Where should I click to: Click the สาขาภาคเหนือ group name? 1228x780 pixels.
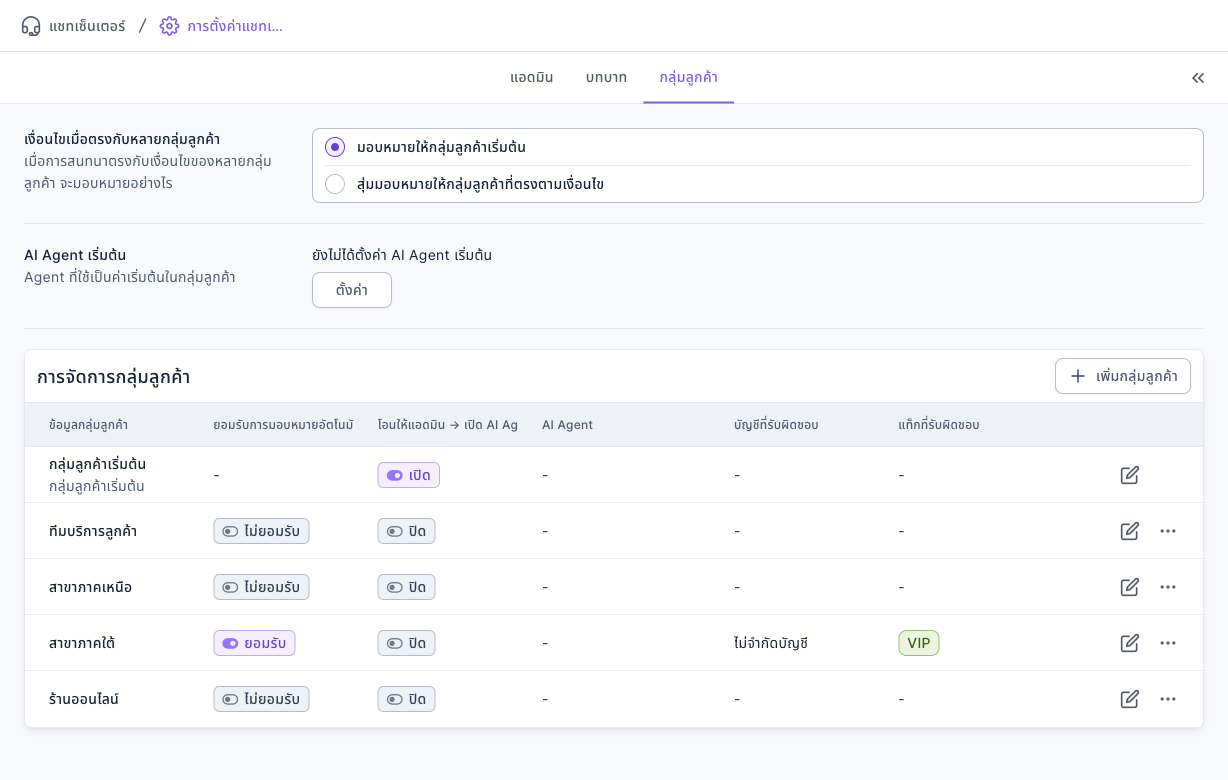pos(90,587)
